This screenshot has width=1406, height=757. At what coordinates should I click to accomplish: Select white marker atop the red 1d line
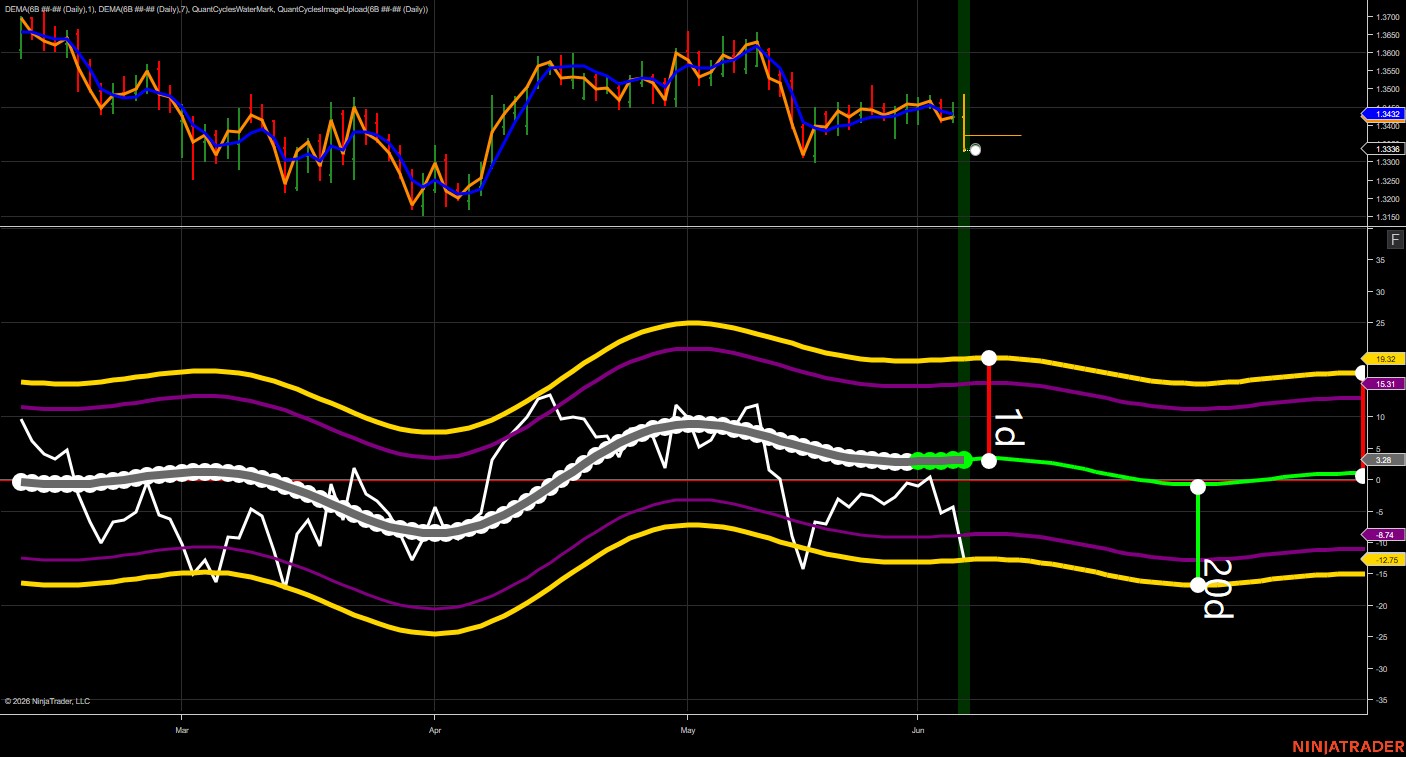tap(989, 358)
